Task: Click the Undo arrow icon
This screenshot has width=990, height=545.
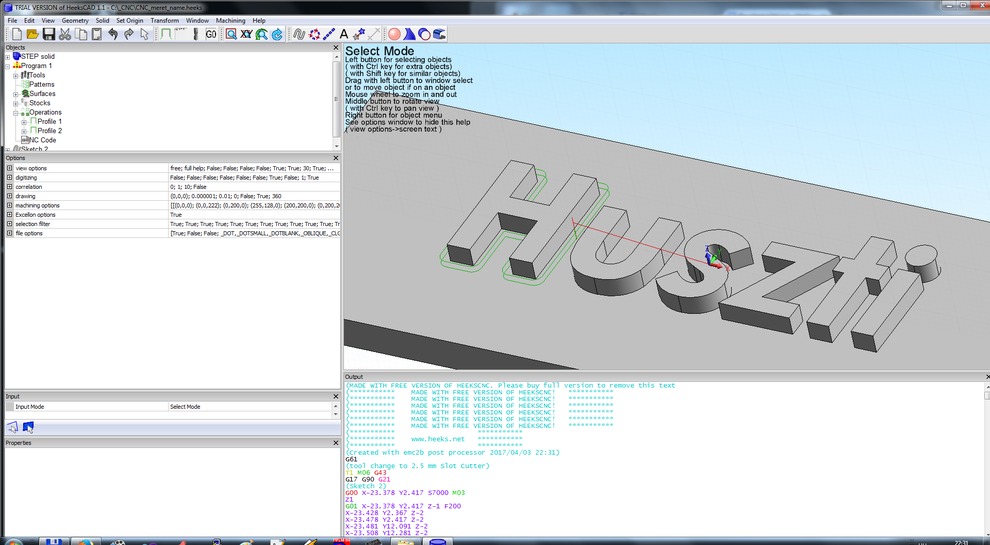Action: pos(113,34)
